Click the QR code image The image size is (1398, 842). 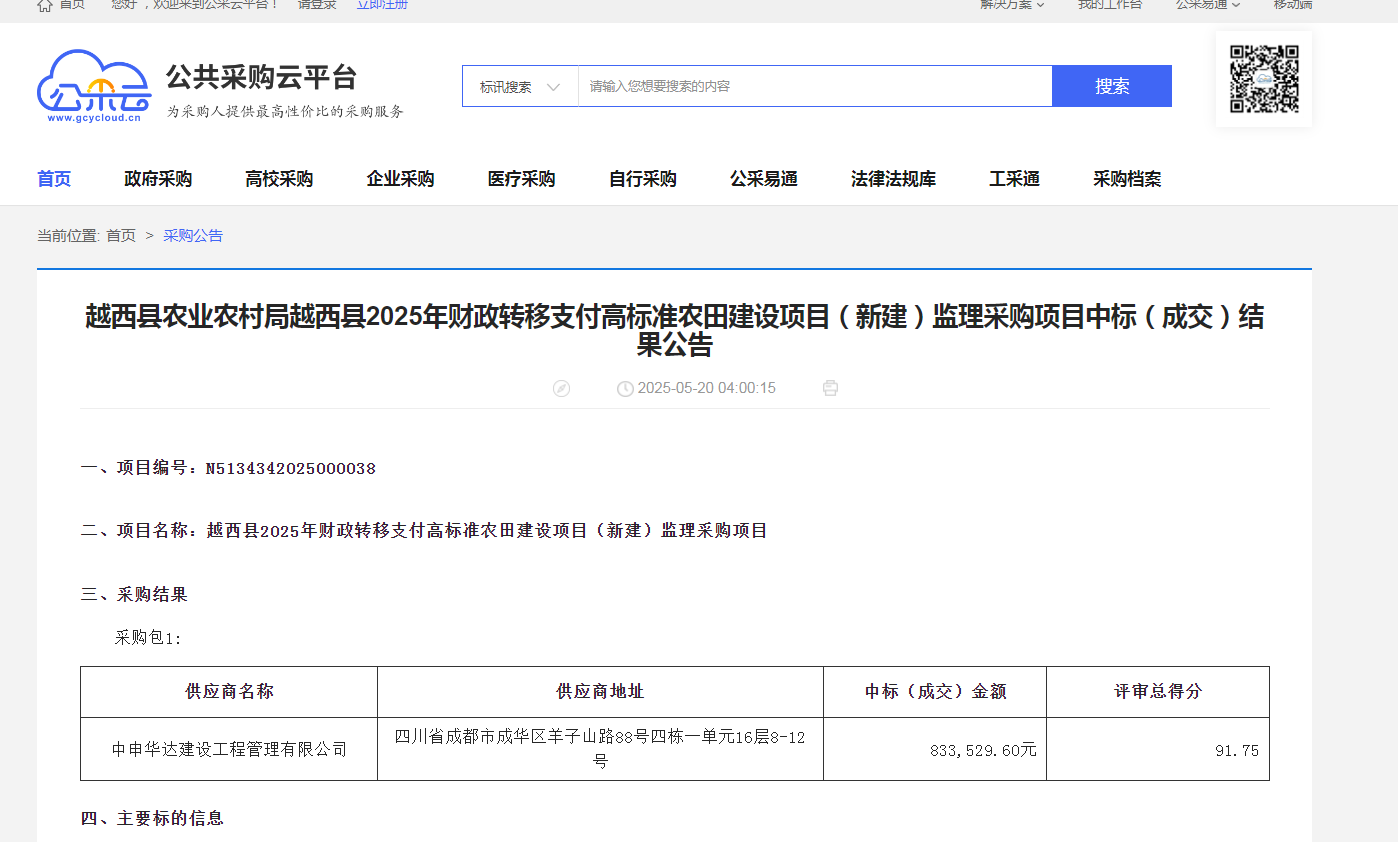1263,79
